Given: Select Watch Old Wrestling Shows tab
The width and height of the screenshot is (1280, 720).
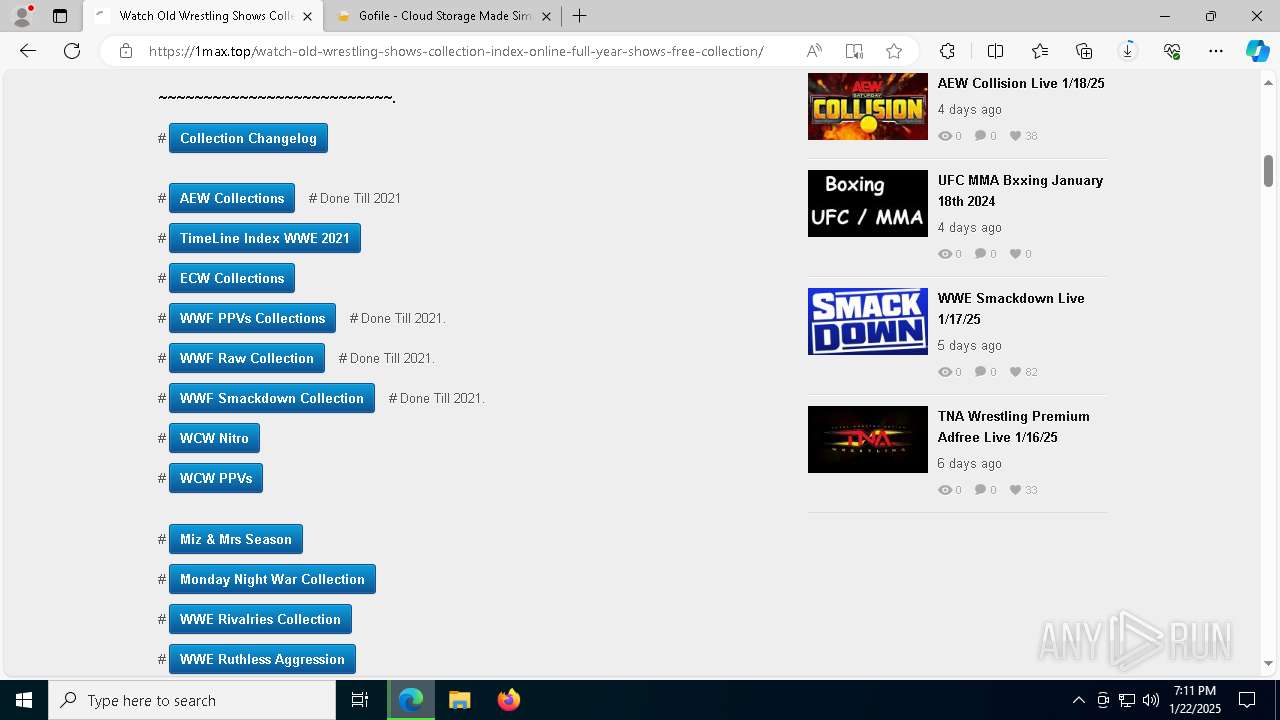Looking at the screenshot, I should tap(204, 16).
